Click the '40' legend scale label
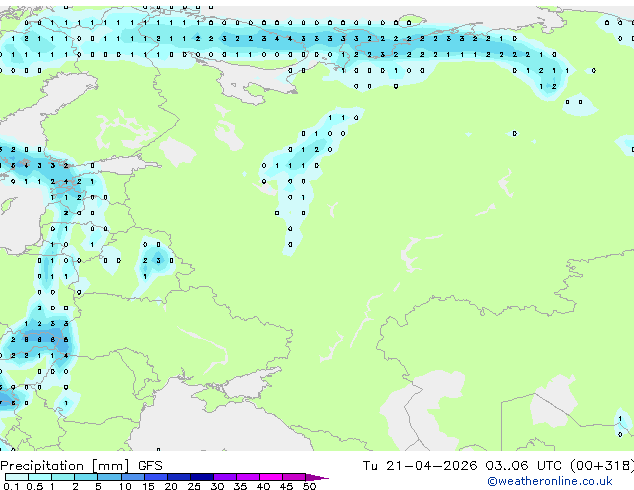 [x=263, y=486]
